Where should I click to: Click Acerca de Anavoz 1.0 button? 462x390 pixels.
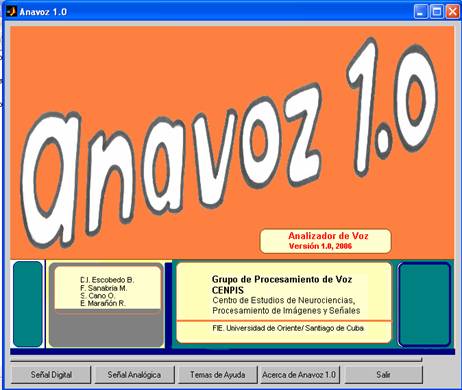[299, 375]
